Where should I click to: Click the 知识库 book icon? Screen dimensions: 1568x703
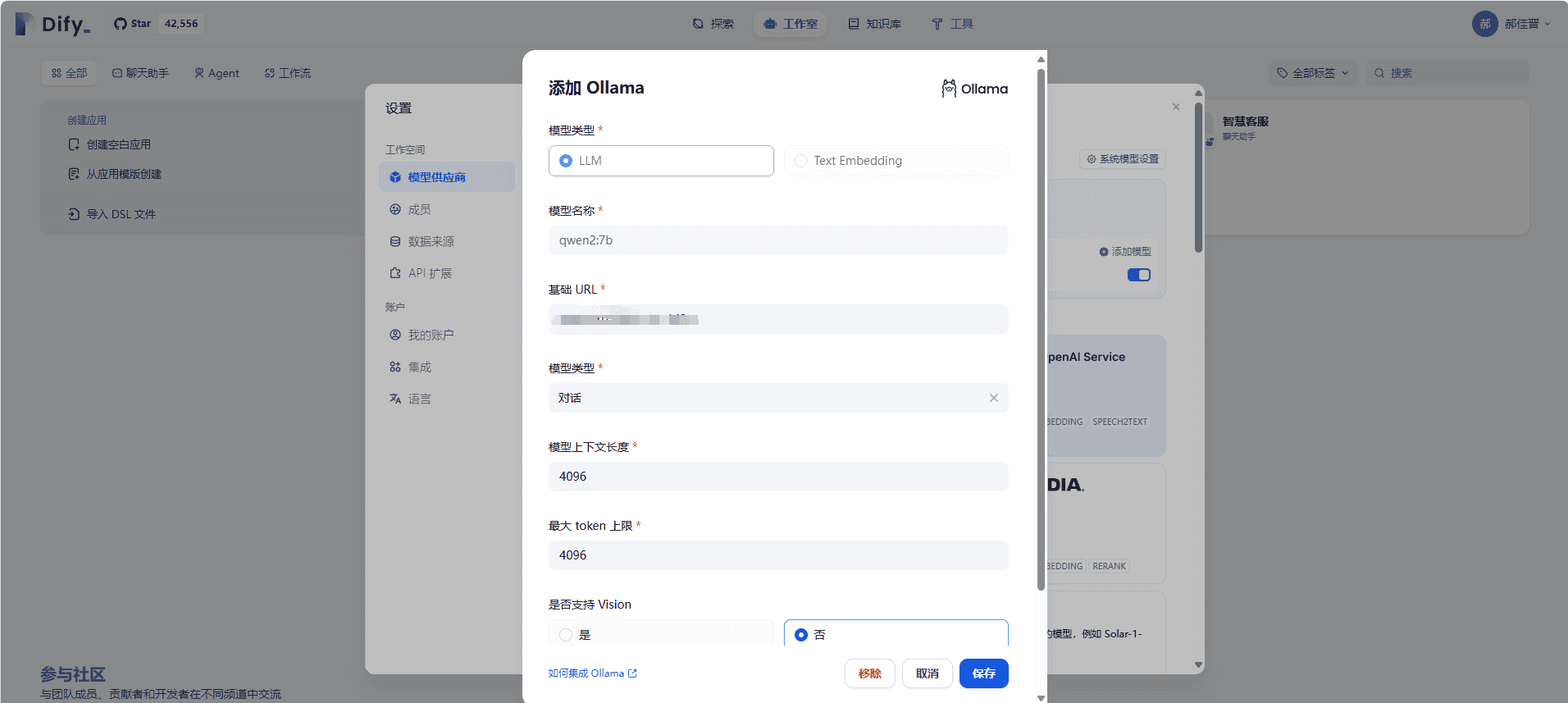[854, 24]
